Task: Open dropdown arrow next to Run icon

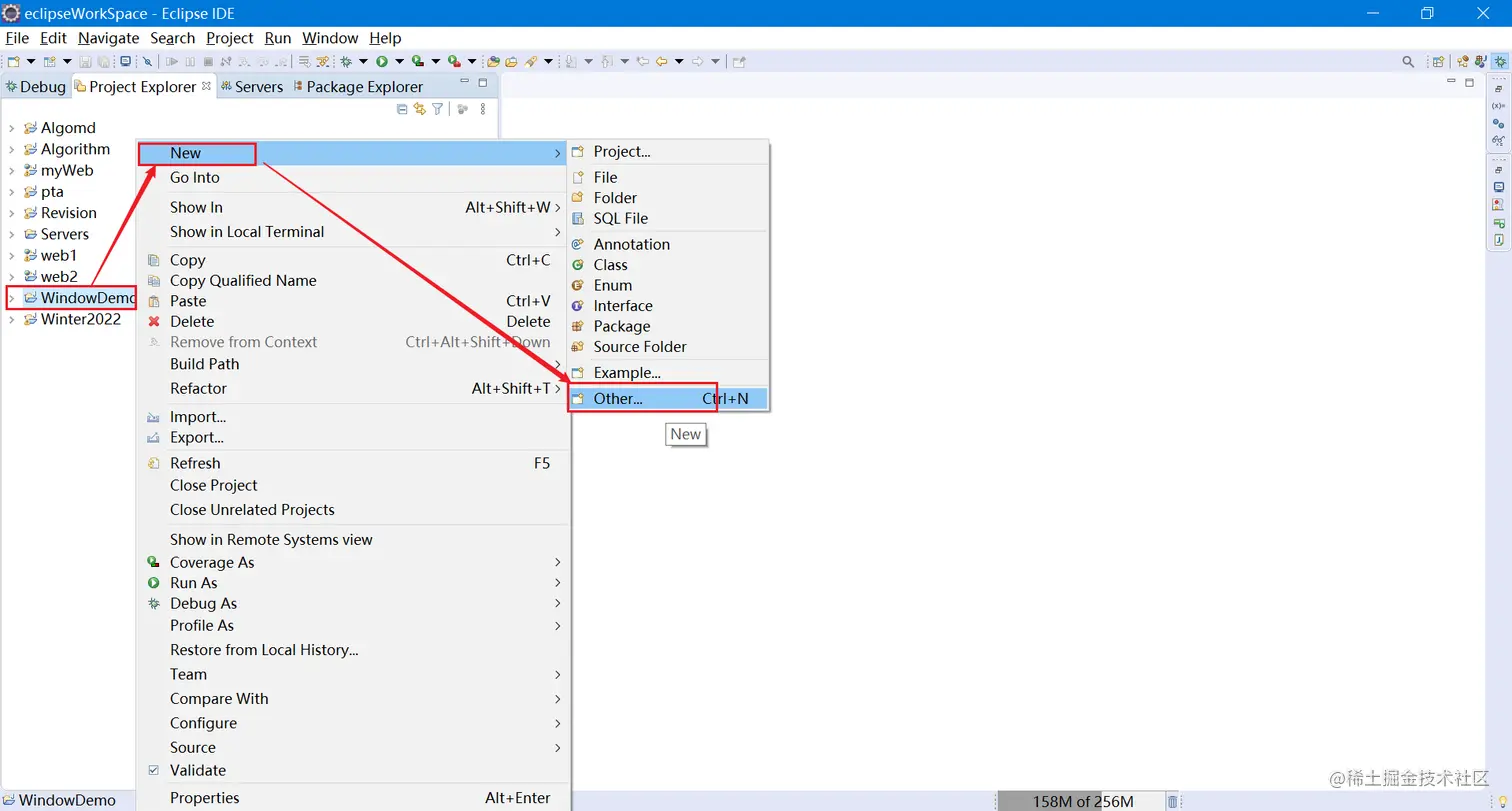Action: pos(398,61)
